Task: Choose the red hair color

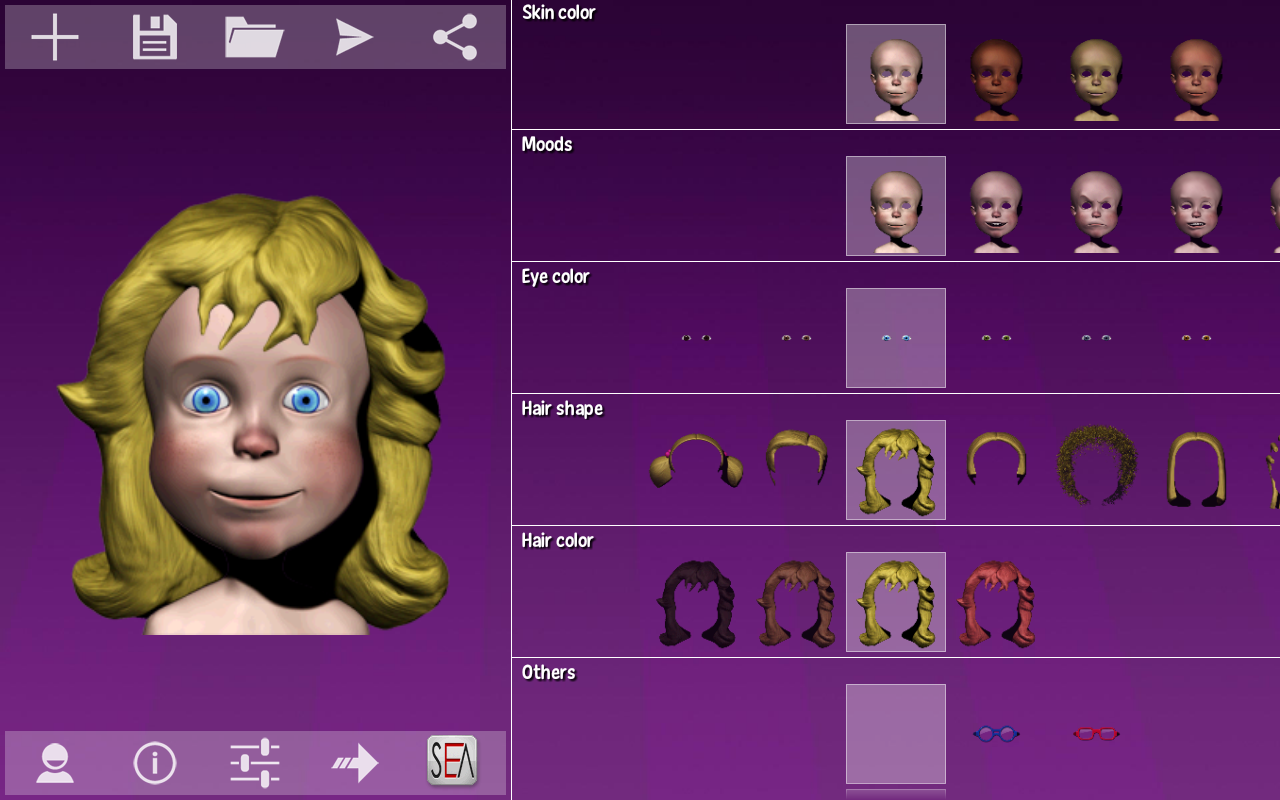Action: (x=996, y=603)
